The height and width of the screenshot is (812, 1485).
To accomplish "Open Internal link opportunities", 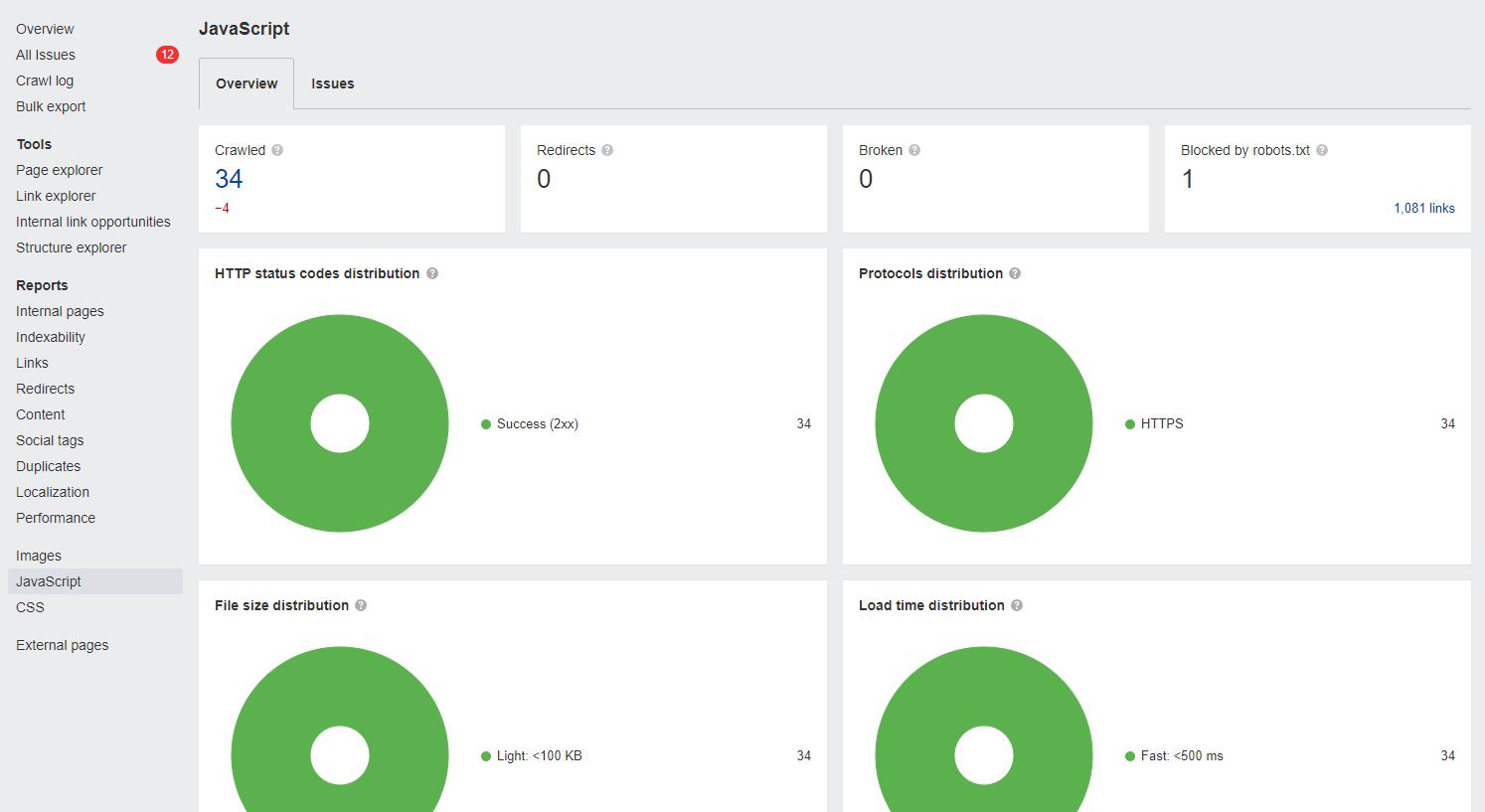I will 93,222.
